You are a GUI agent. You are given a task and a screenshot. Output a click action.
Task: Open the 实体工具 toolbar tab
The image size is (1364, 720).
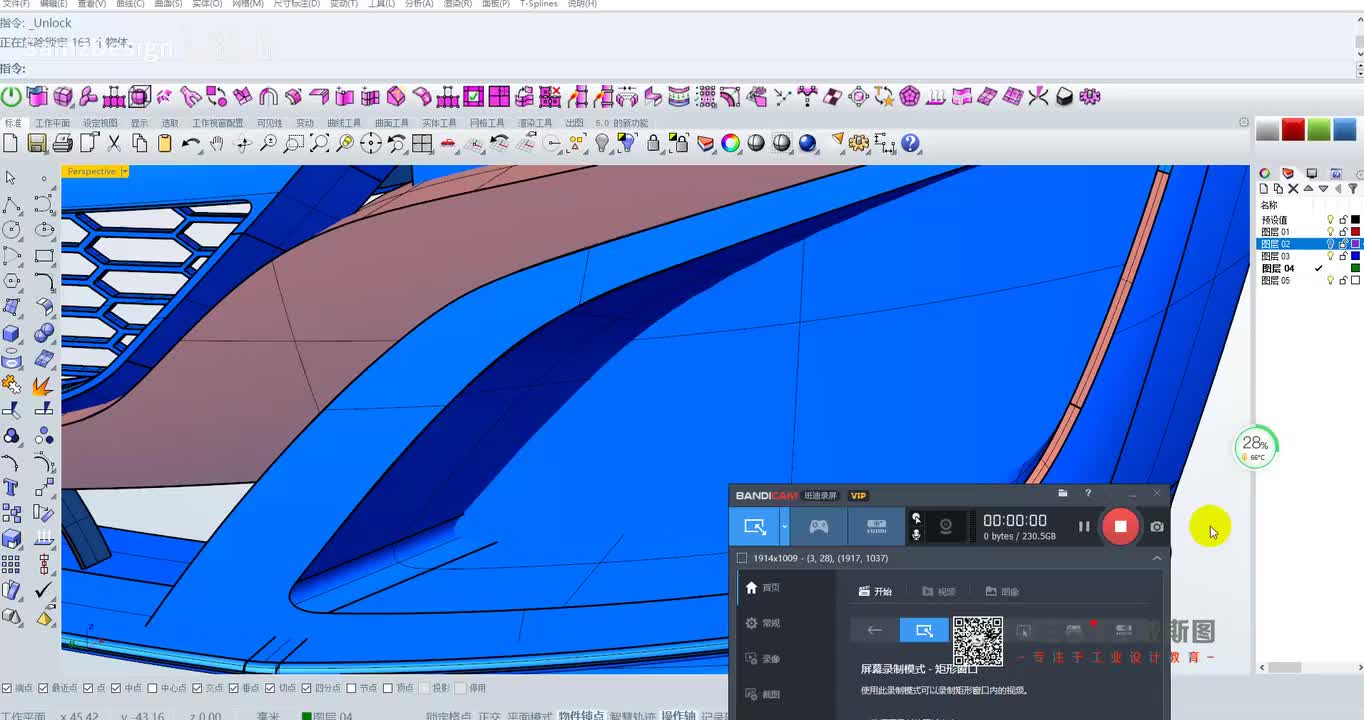point(439,123)
